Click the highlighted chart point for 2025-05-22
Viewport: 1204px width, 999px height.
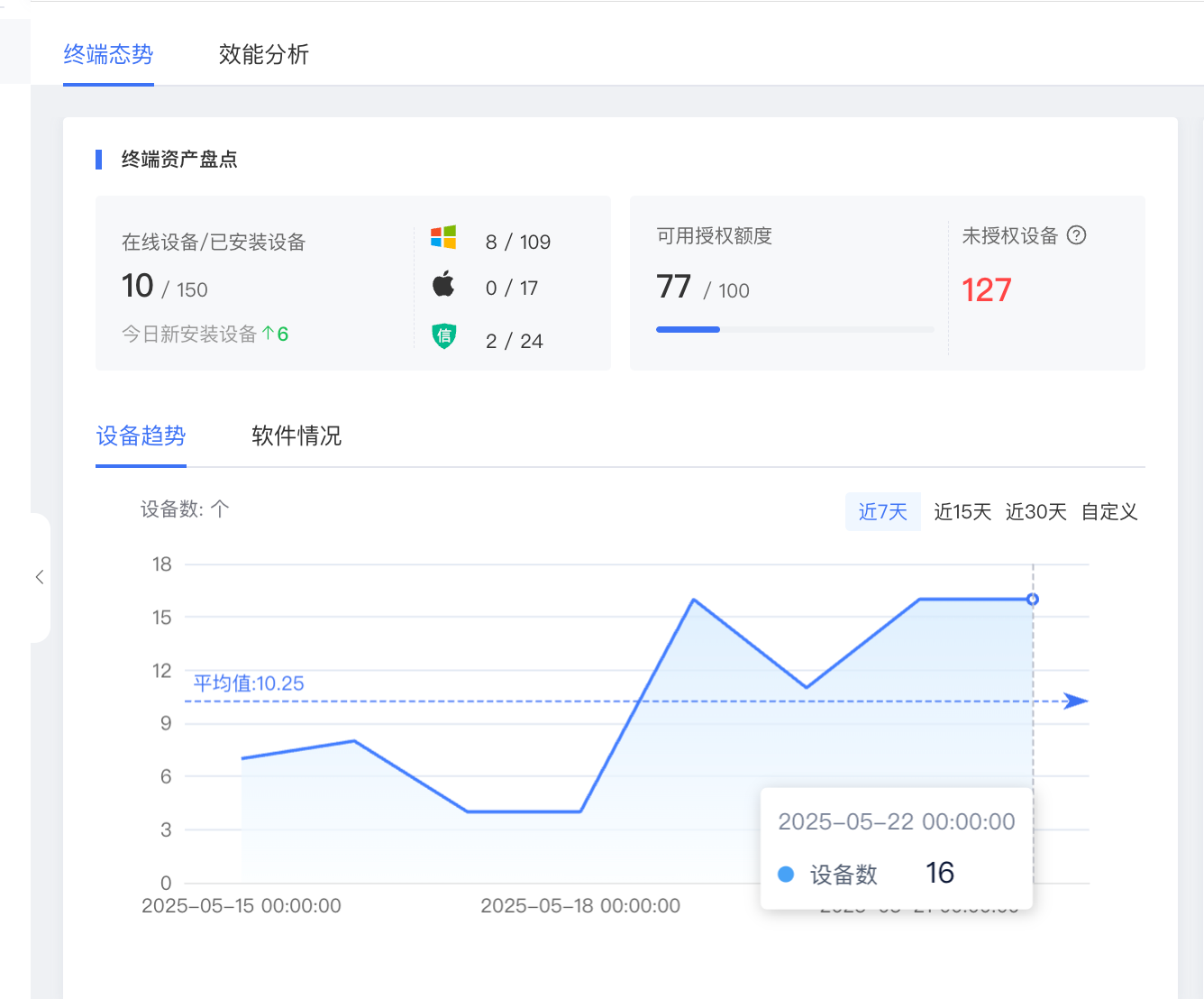[1033, 600]
